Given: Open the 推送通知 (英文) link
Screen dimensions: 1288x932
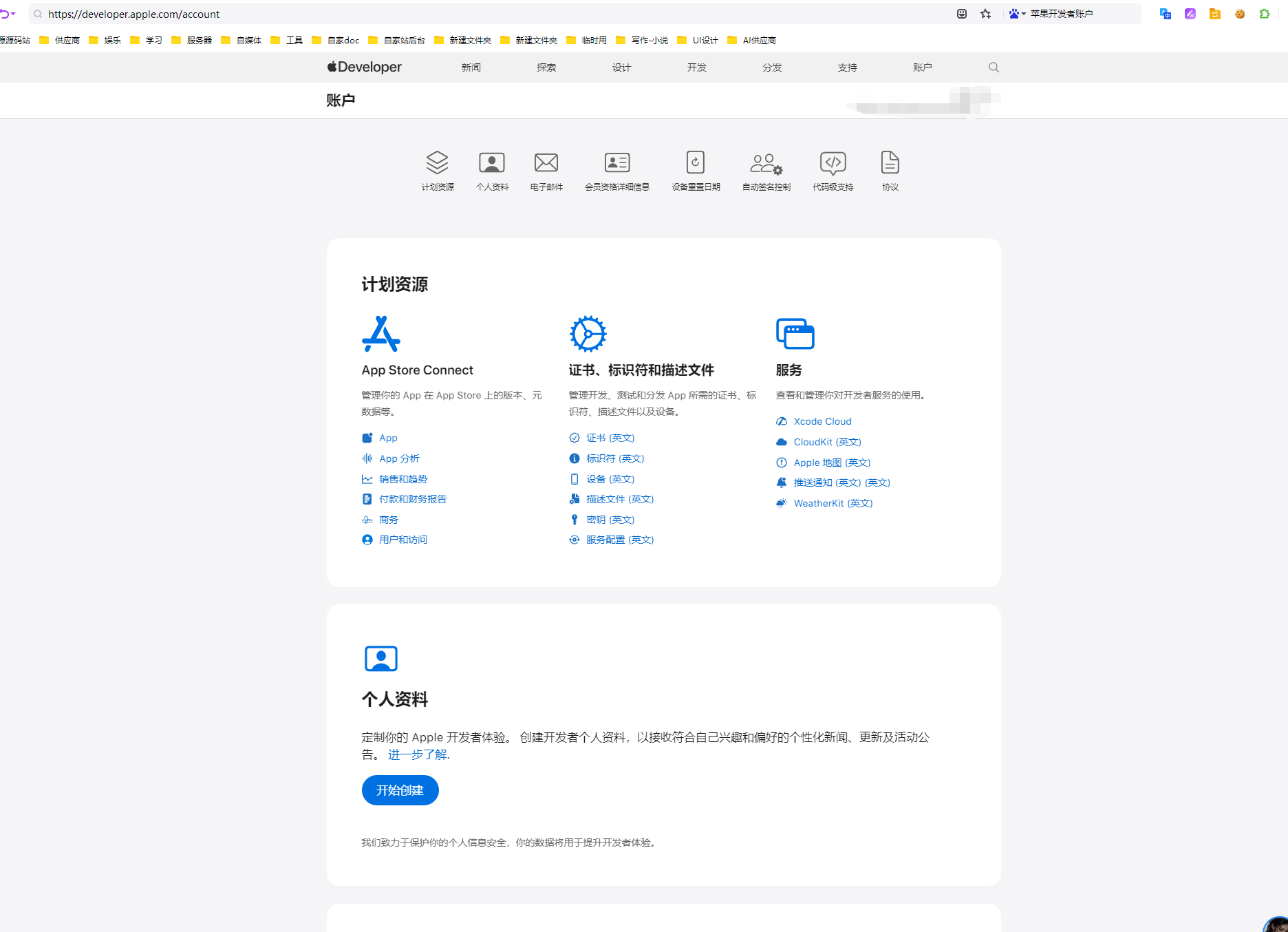Looking at the screenshot, I should pos(842,483).
